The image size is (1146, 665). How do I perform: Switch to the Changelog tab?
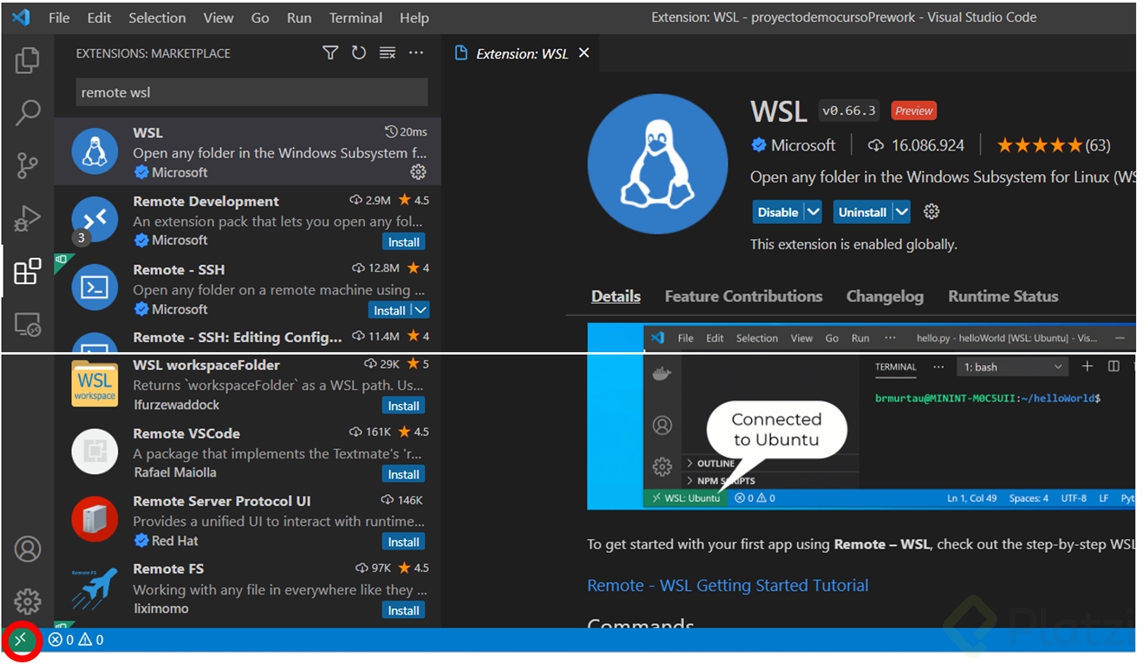coord(884,296)
